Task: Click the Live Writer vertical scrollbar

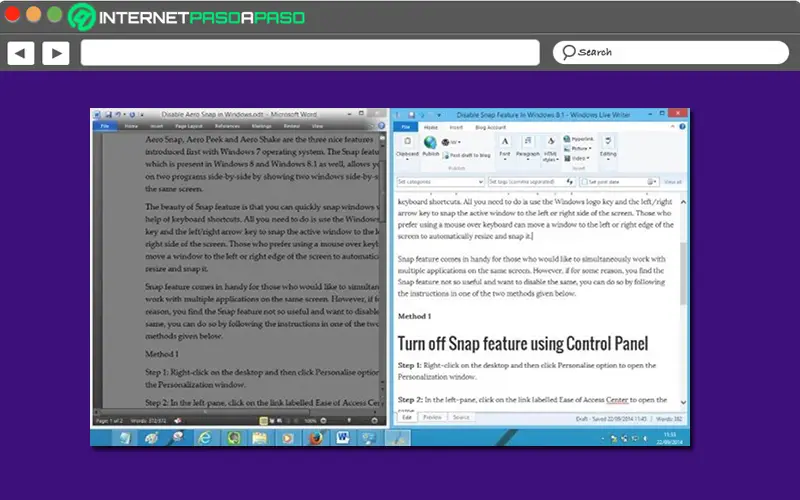Action: pos(683,273)
